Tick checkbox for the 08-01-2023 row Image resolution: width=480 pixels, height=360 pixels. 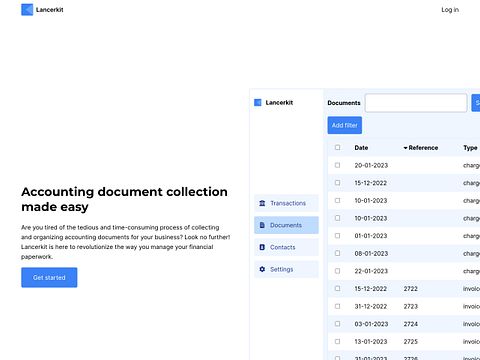337,253
